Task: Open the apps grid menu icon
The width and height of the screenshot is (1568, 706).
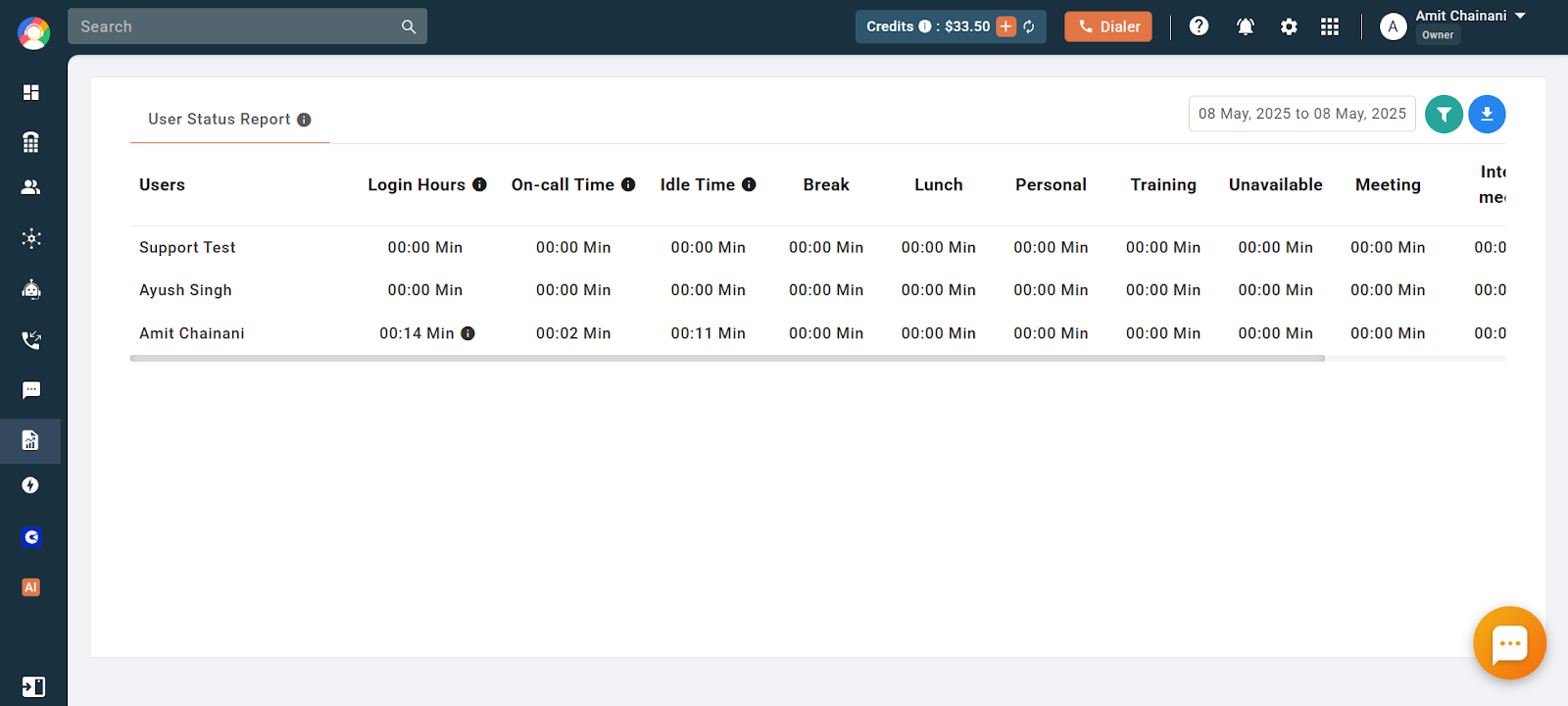Action: click(x=1330, y=26)
